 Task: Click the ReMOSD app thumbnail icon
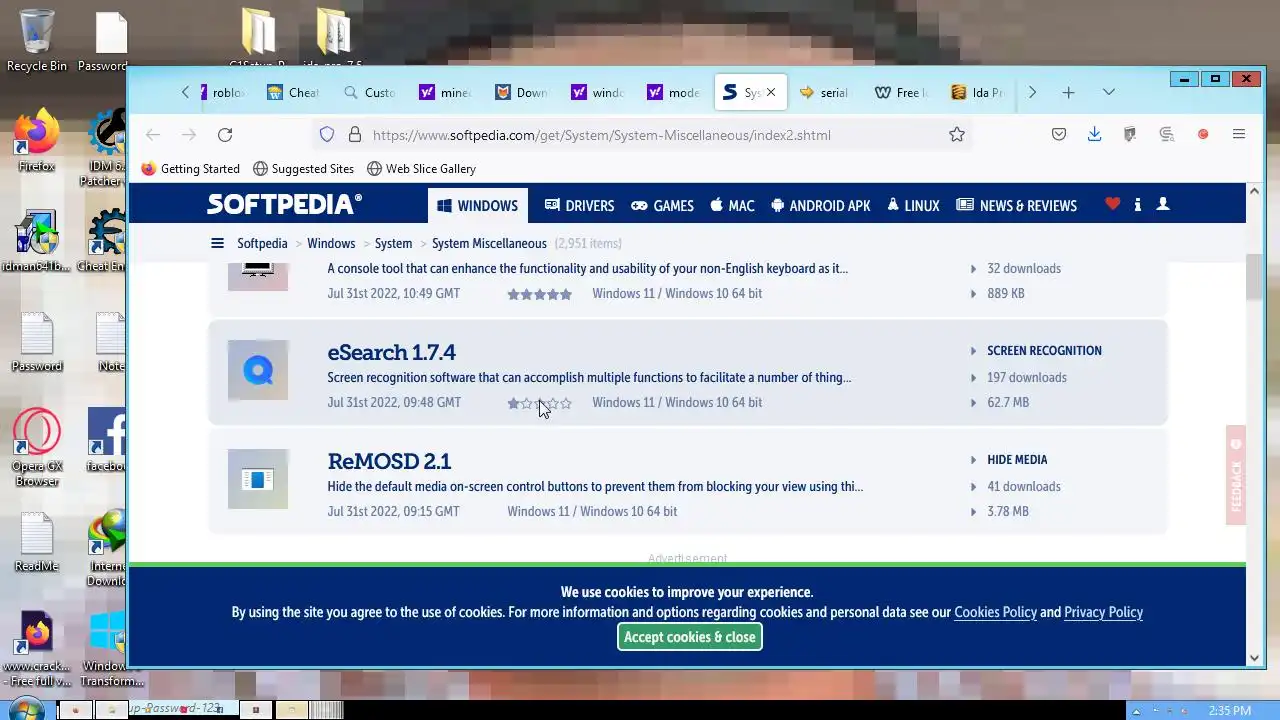pyautogui.click(x=258, y=479)
